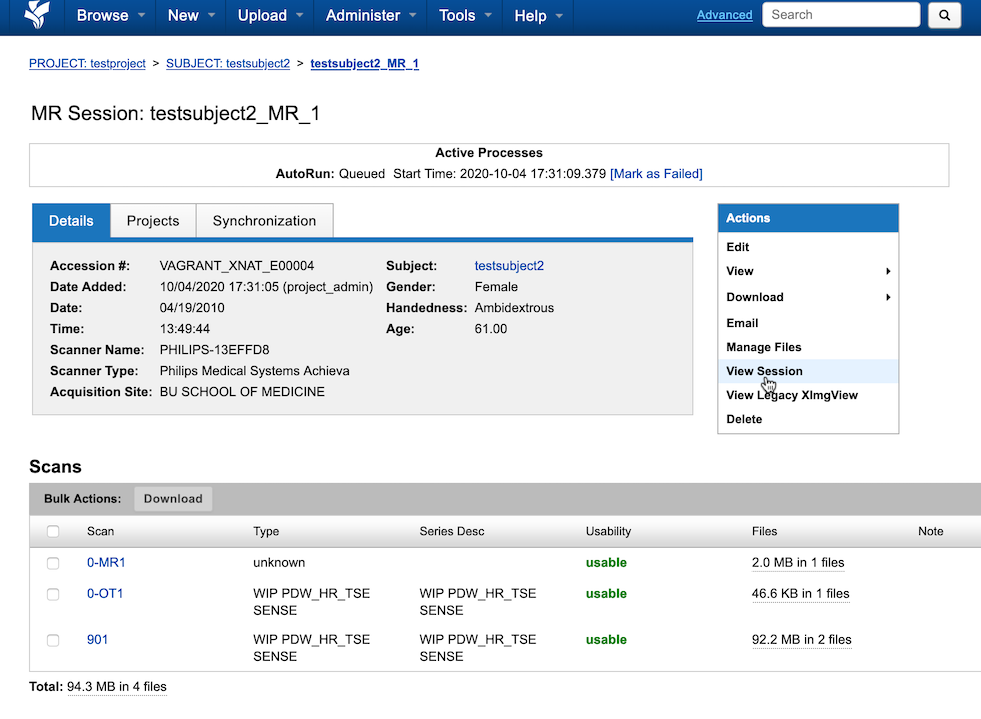Expand the Download submenu arrow

[x=888, y=297]
